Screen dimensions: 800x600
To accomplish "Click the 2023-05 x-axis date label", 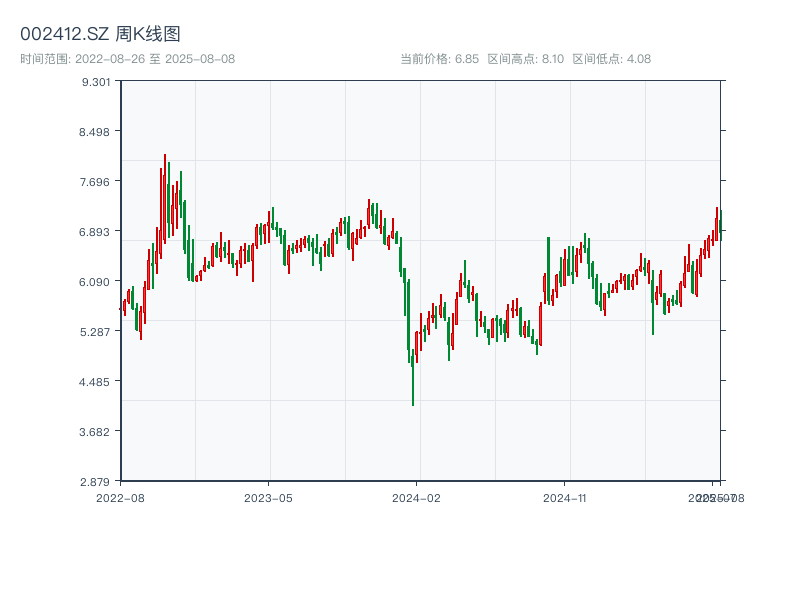I will click(268, 497).
